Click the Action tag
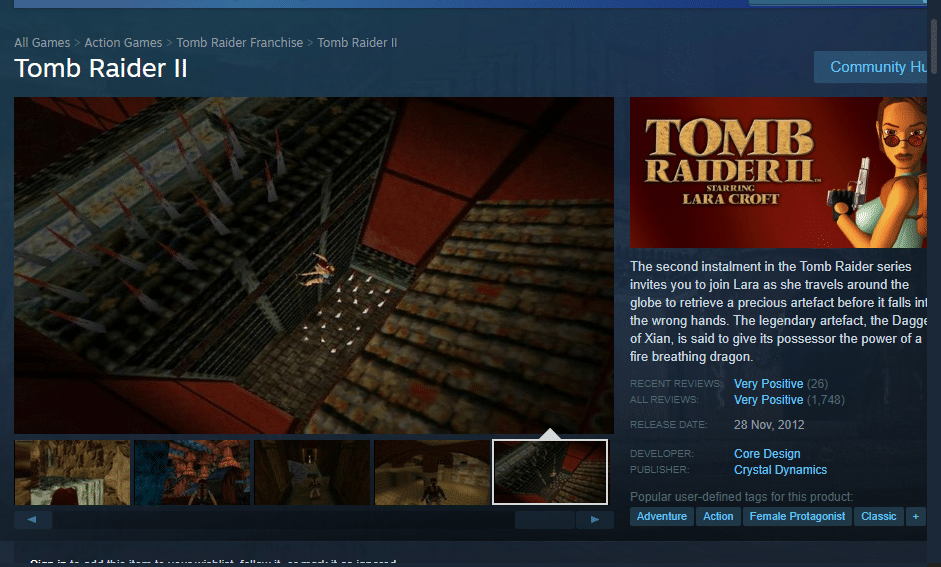The image size is (941, 567). (718, 517)
